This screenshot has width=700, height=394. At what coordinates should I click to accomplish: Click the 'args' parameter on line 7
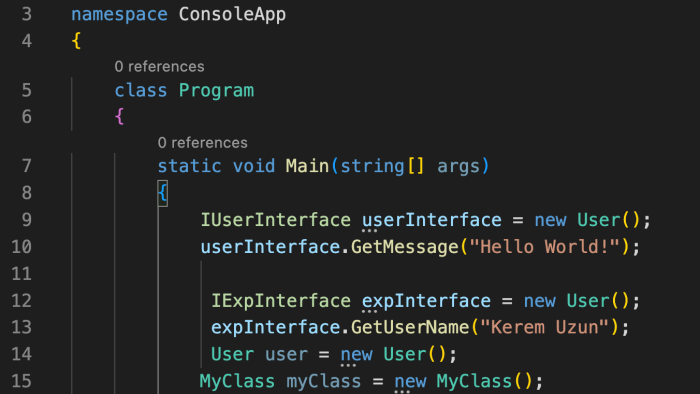458,167
